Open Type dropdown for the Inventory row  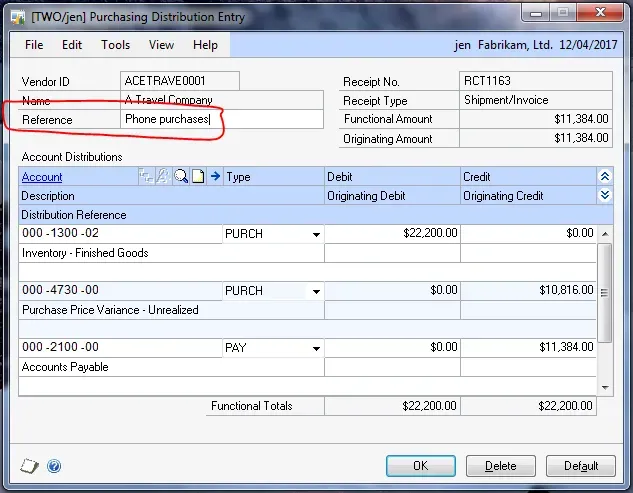(316, 234)
